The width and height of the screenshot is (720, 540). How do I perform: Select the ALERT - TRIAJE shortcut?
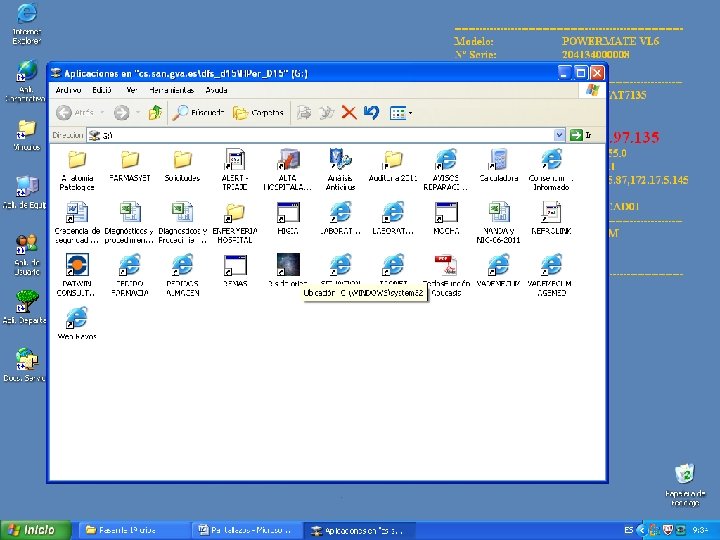click(235, 169)
